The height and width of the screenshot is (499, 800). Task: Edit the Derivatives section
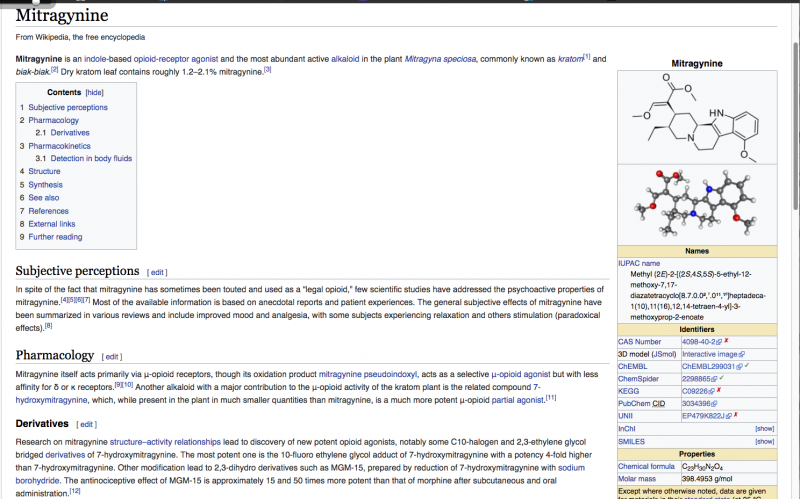88,424
